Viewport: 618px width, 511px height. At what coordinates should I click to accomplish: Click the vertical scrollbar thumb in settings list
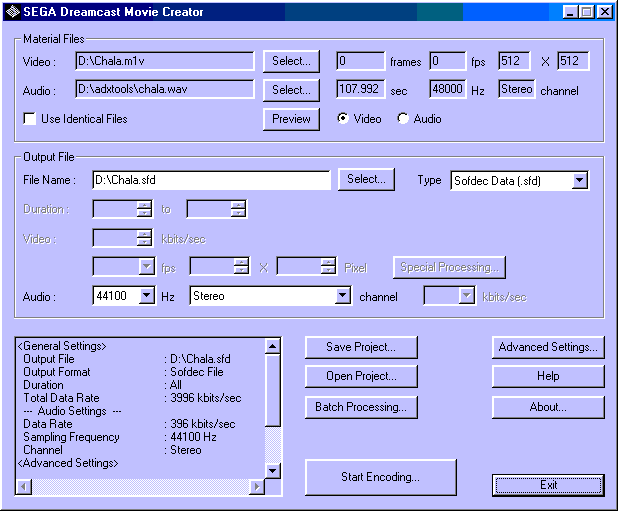(272, 390)
